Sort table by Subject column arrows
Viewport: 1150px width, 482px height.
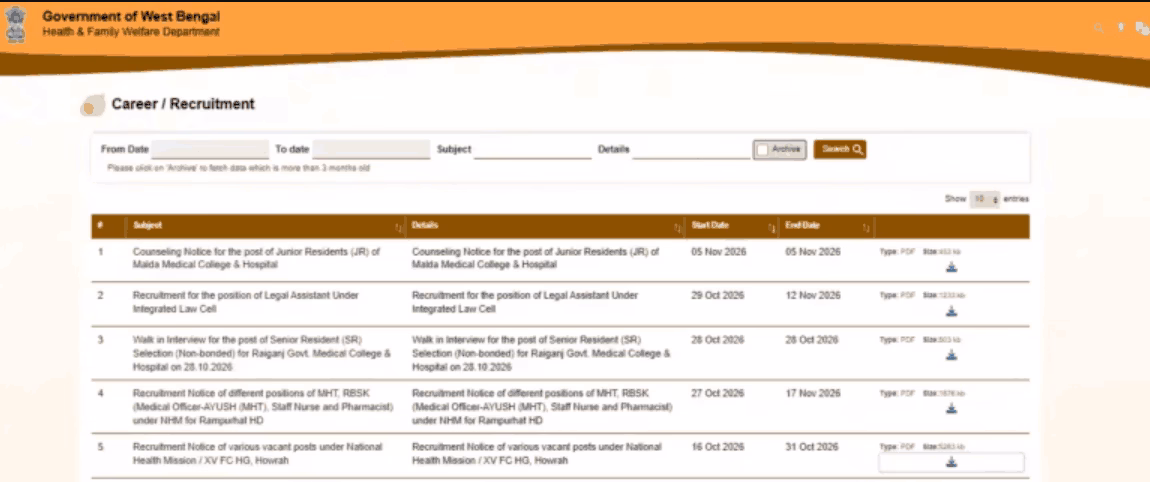point(399,227)
